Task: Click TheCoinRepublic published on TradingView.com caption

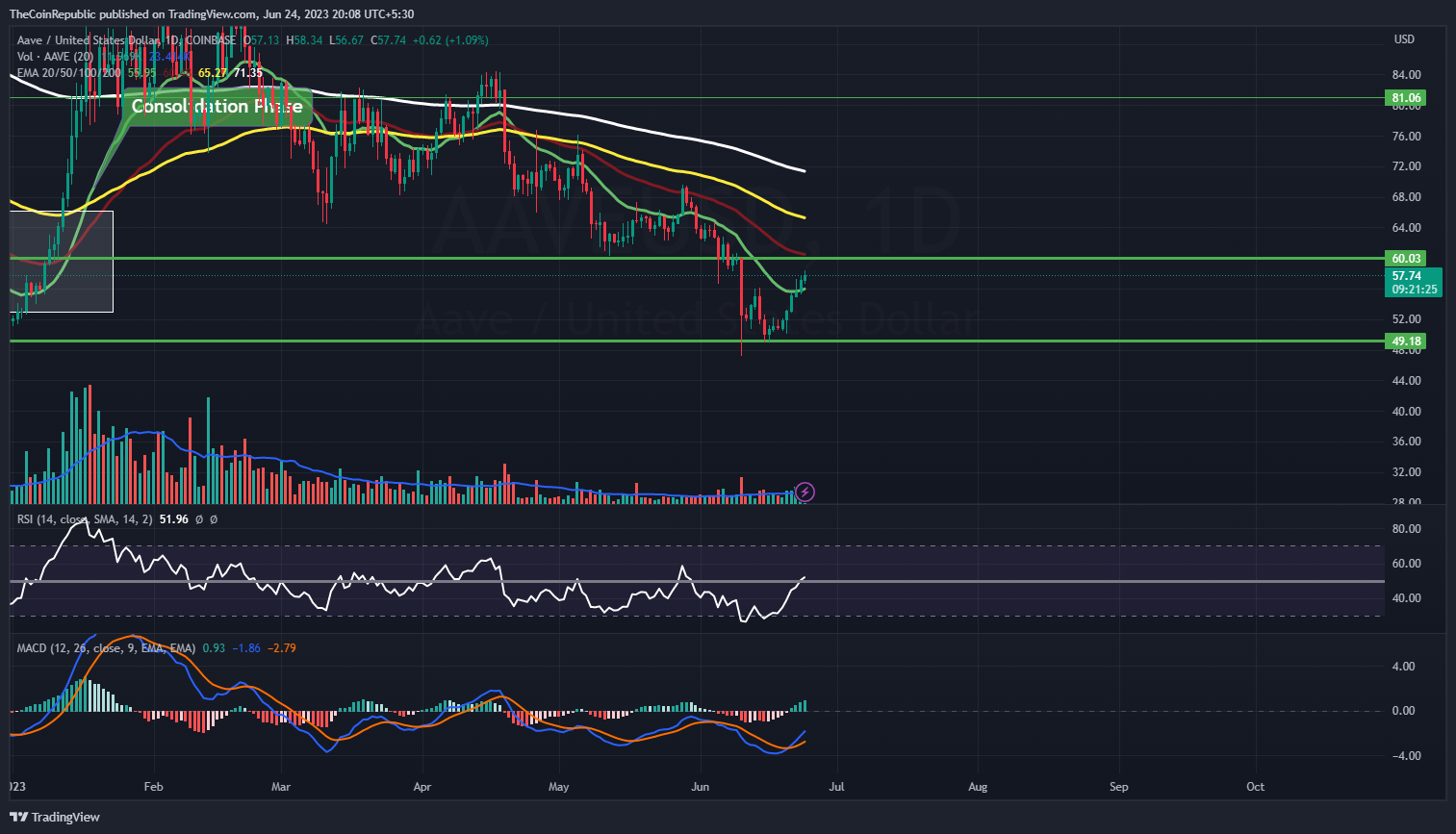Action: pyautogui.click(x=133, y=14)
